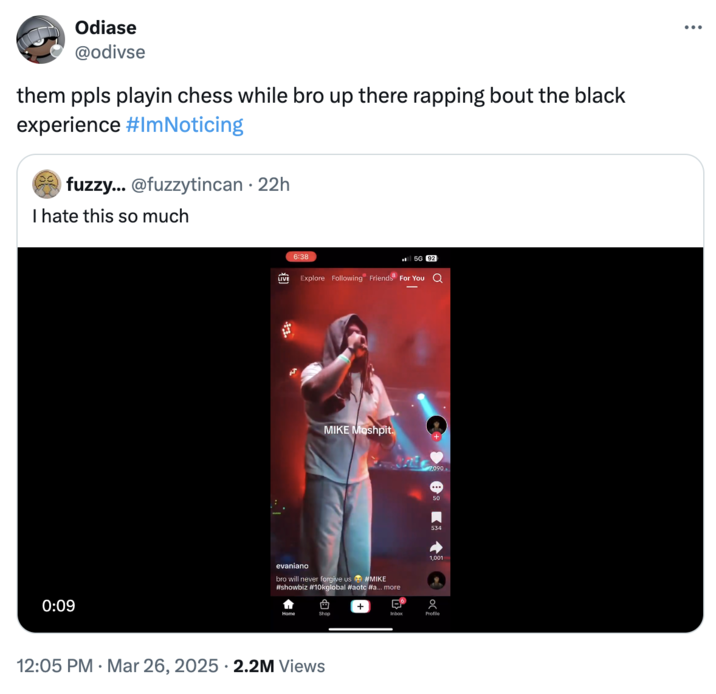Bookmark the TikTok with the save icon
Viewport: 716px width, 694px height.
point(436,517)
